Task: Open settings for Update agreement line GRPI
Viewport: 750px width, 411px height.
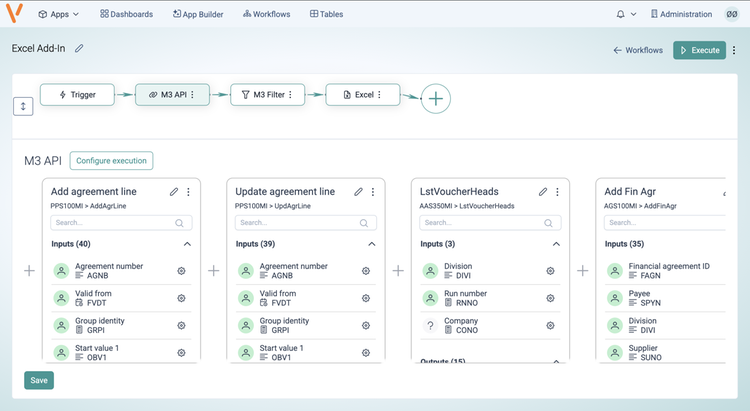Action: click(x=366, y=325)
